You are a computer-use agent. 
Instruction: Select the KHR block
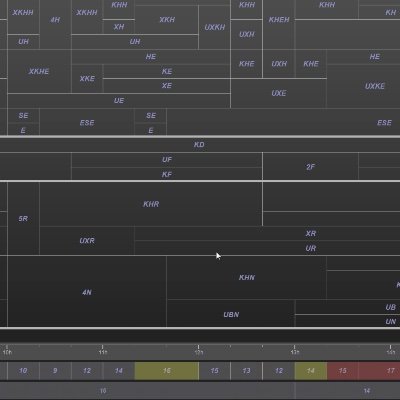click(x=151, y=204)
